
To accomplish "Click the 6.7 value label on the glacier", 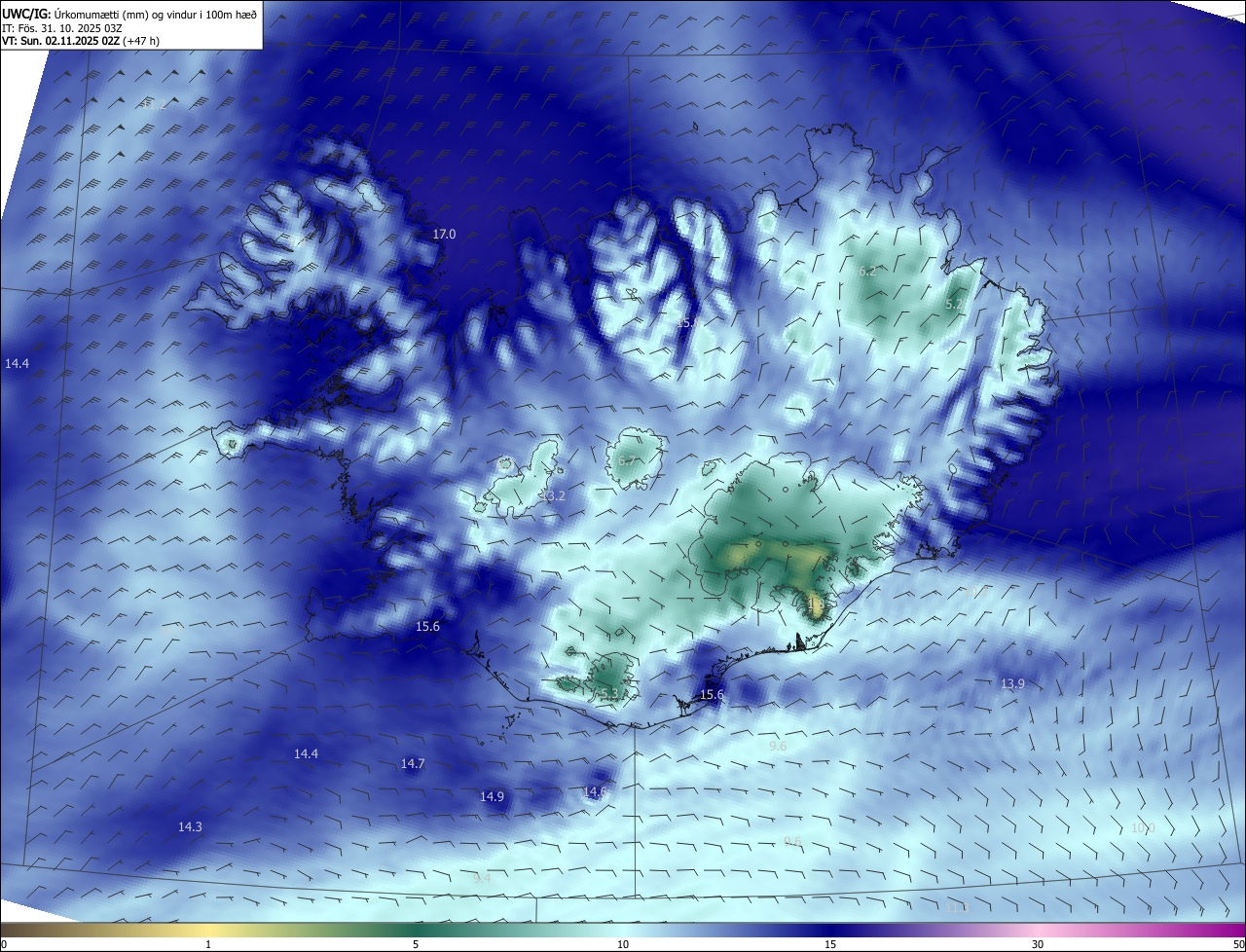I will point(627,461).
